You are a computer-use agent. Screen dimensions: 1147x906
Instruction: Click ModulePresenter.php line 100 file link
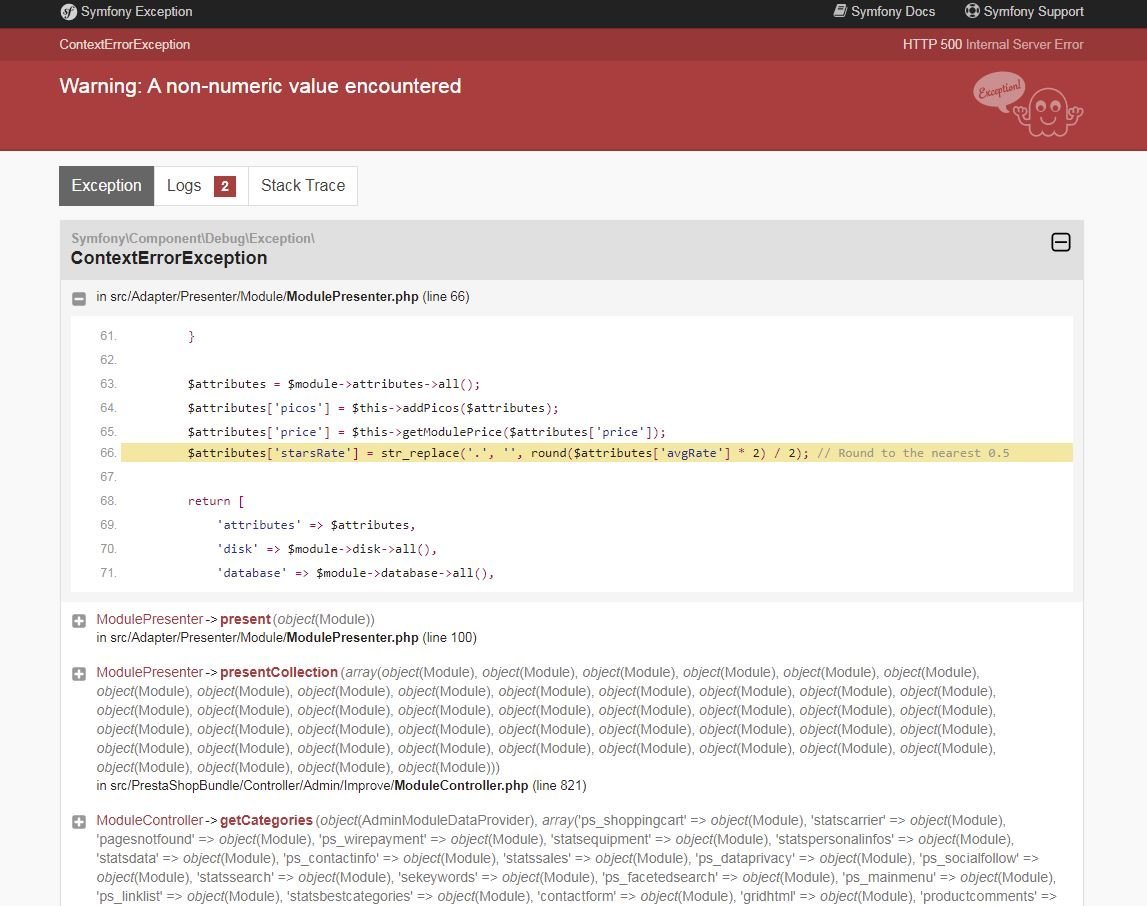(x=287, y=638)
